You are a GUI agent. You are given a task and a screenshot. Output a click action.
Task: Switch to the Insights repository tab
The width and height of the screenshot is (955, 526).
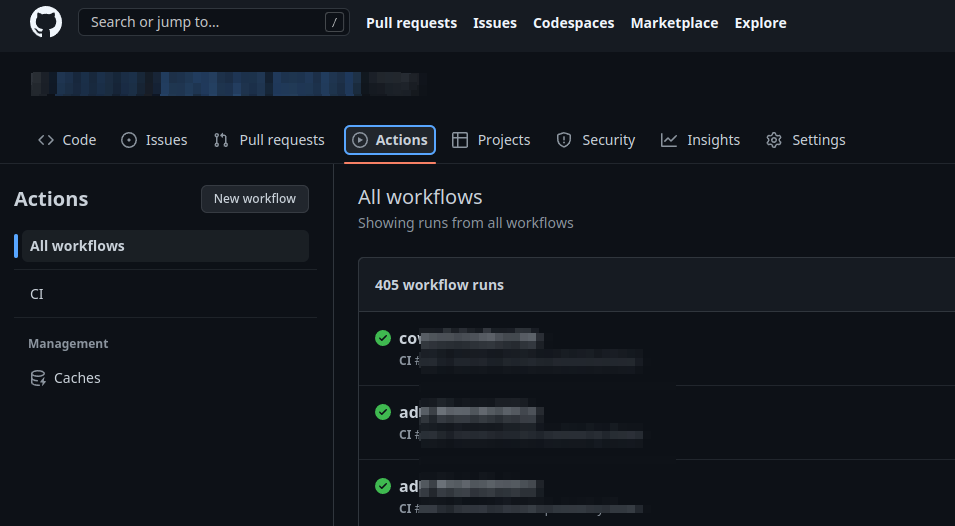click(700, 140)
